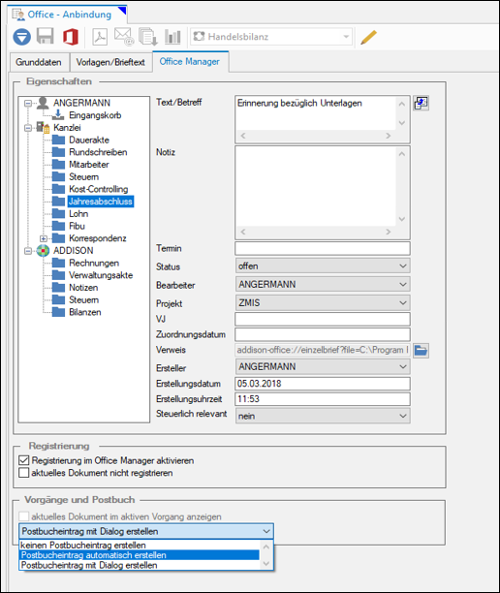
Task: Select the Rundschreiben folder
Action: coord(98,152)
